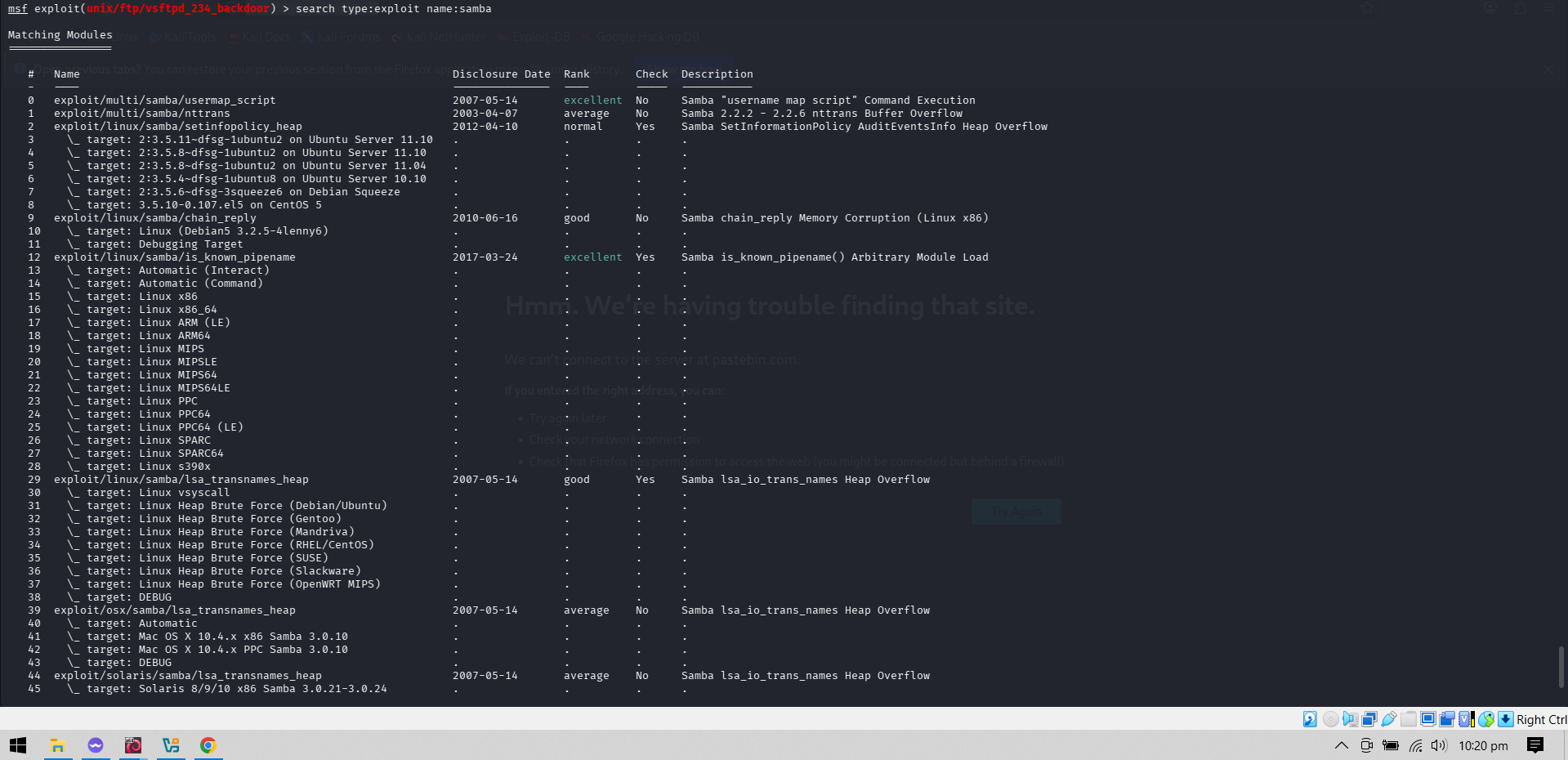Open the teal taskbar app beside Chrome
This screenshot has height=760, width=1568.
point(171,745)
